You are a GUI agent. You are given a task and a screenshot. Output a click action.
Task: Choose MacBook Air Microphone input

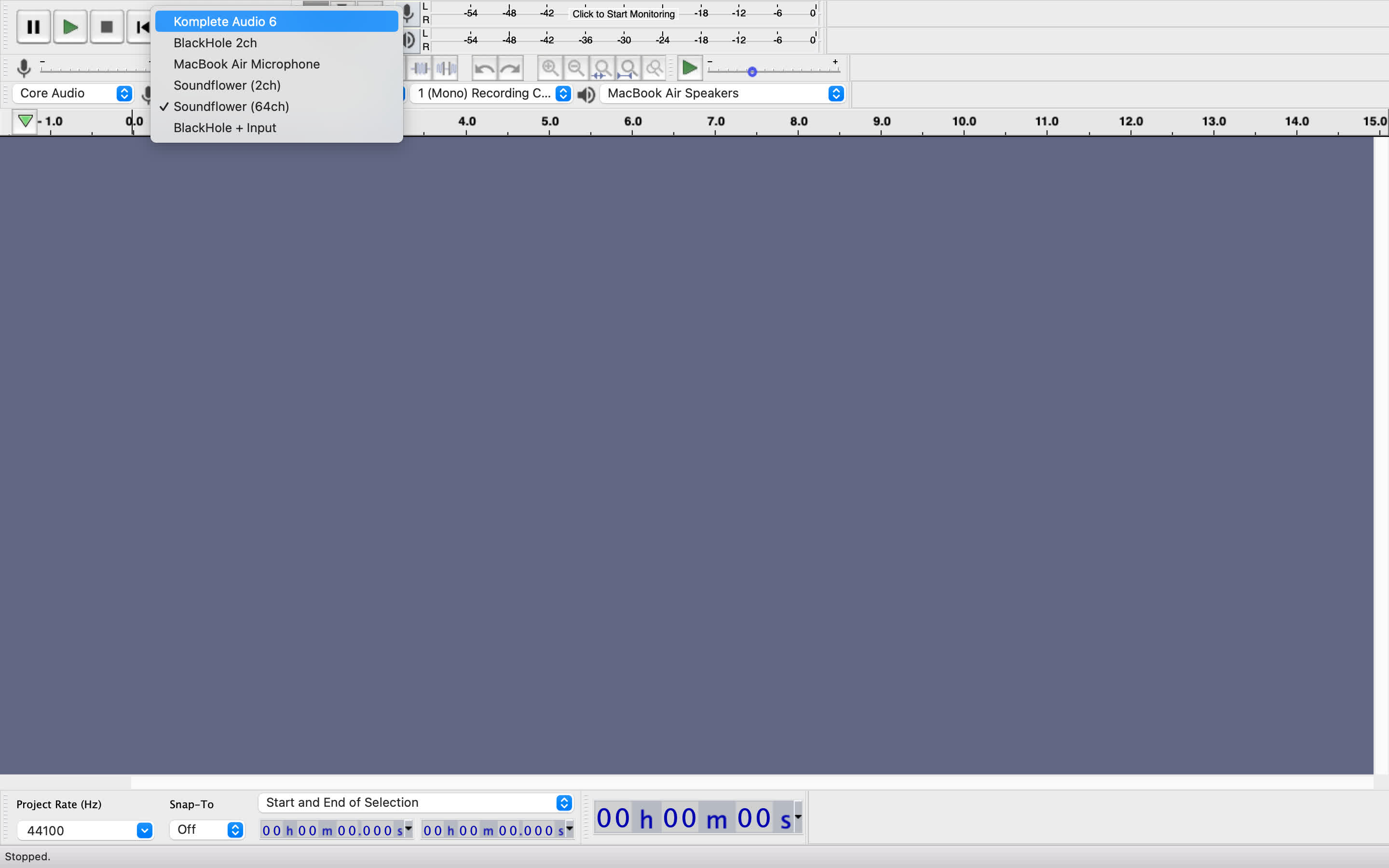click(246, 64)
